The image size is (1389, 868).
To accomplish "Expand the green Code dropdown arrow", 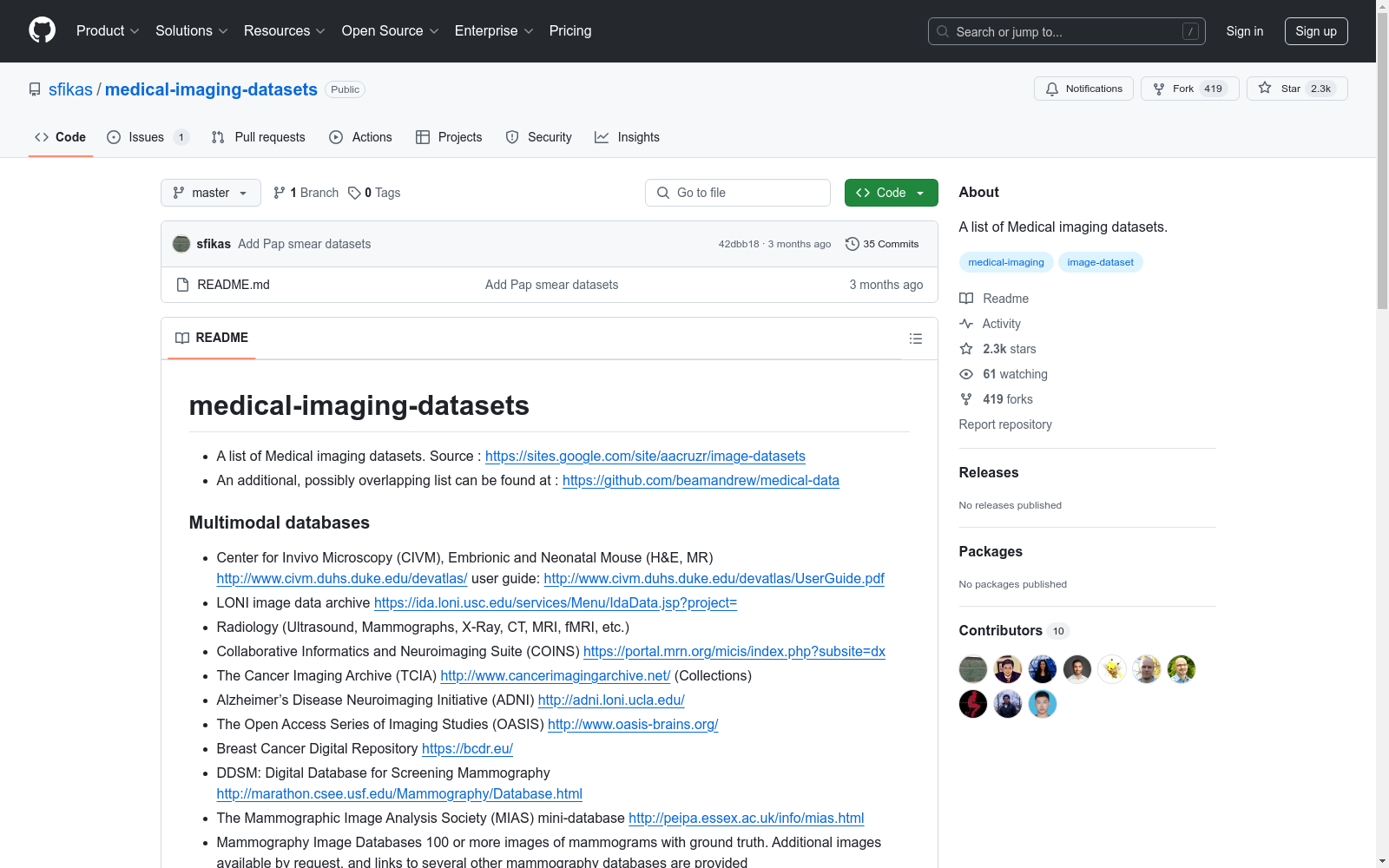I will pyautogui.click(x=920, y=193).
